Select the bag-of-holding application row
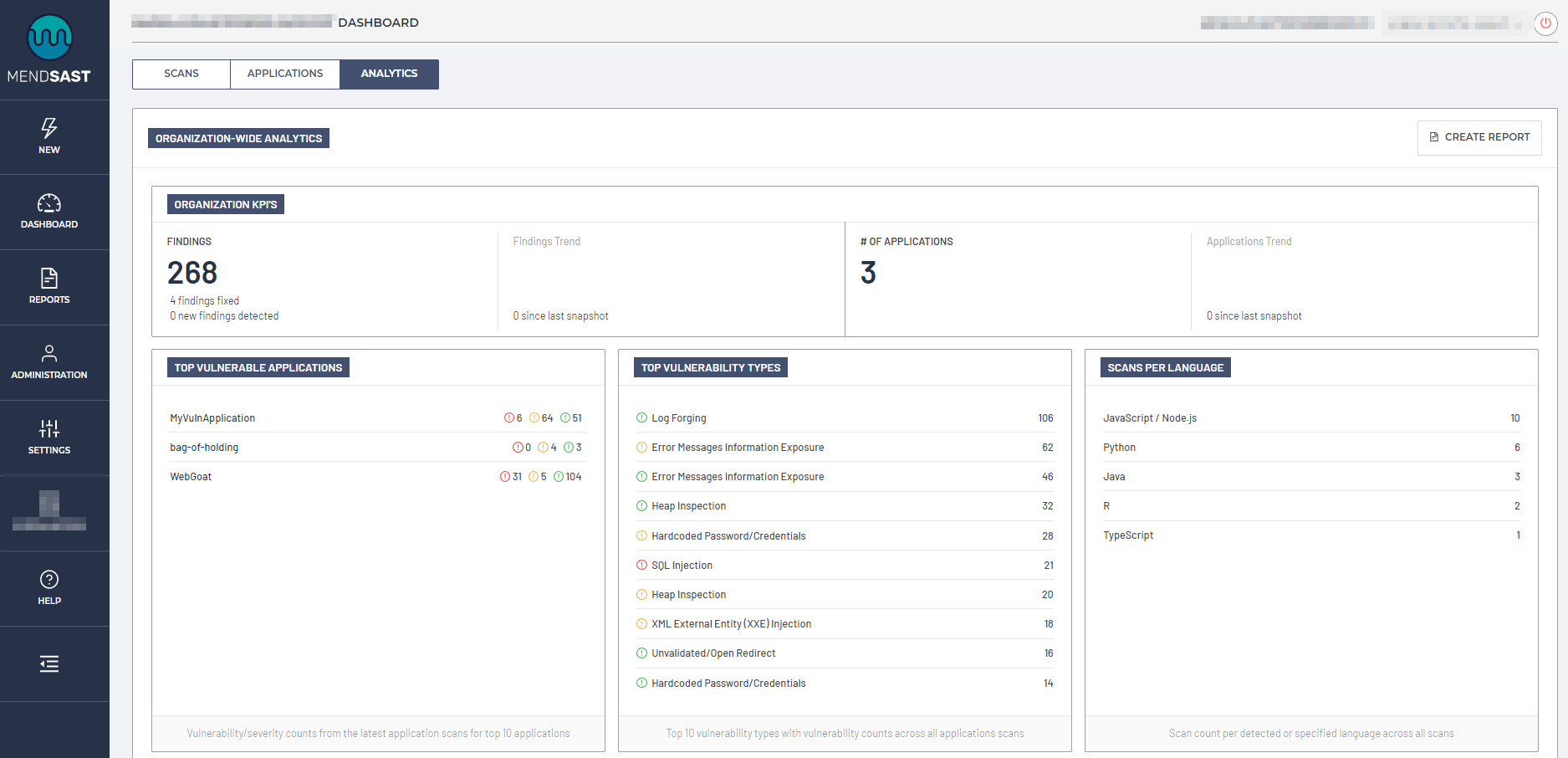This screenshot has width=1568, height=758. coord(204,448)
